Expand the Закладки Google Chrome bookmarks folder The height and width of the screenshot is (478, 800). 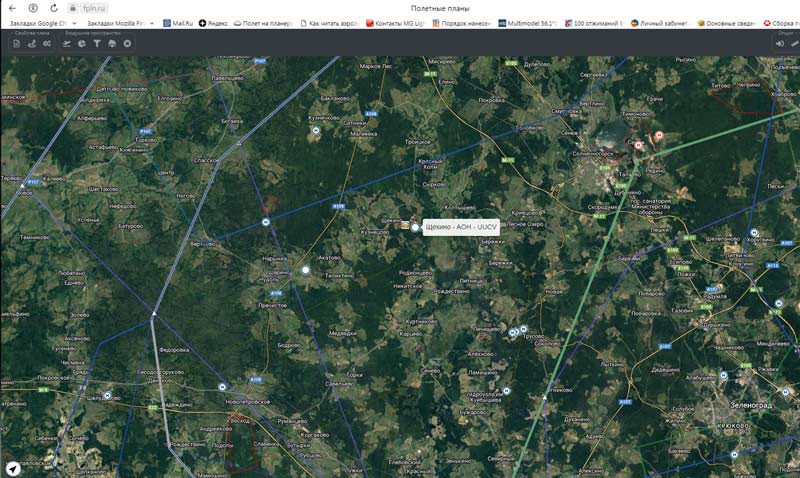coord(38,22)
